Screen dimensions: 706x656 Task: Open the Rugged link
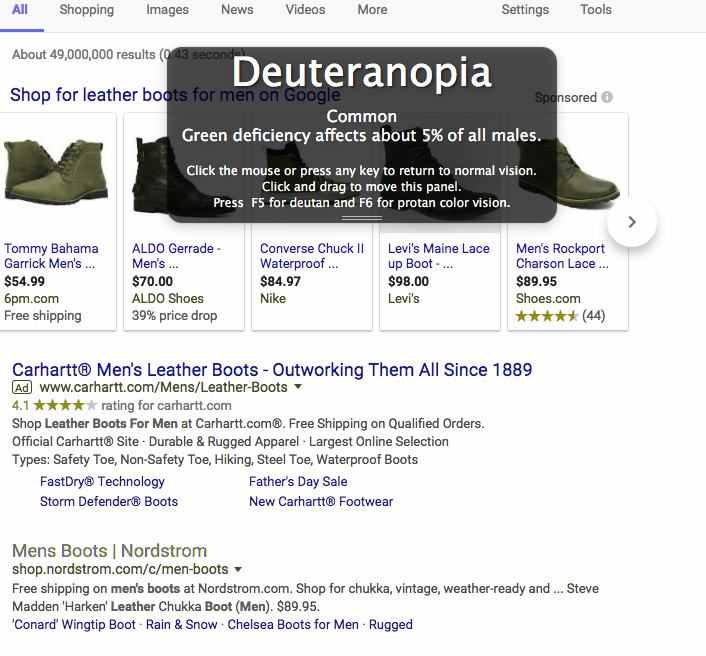coord(391,625)
